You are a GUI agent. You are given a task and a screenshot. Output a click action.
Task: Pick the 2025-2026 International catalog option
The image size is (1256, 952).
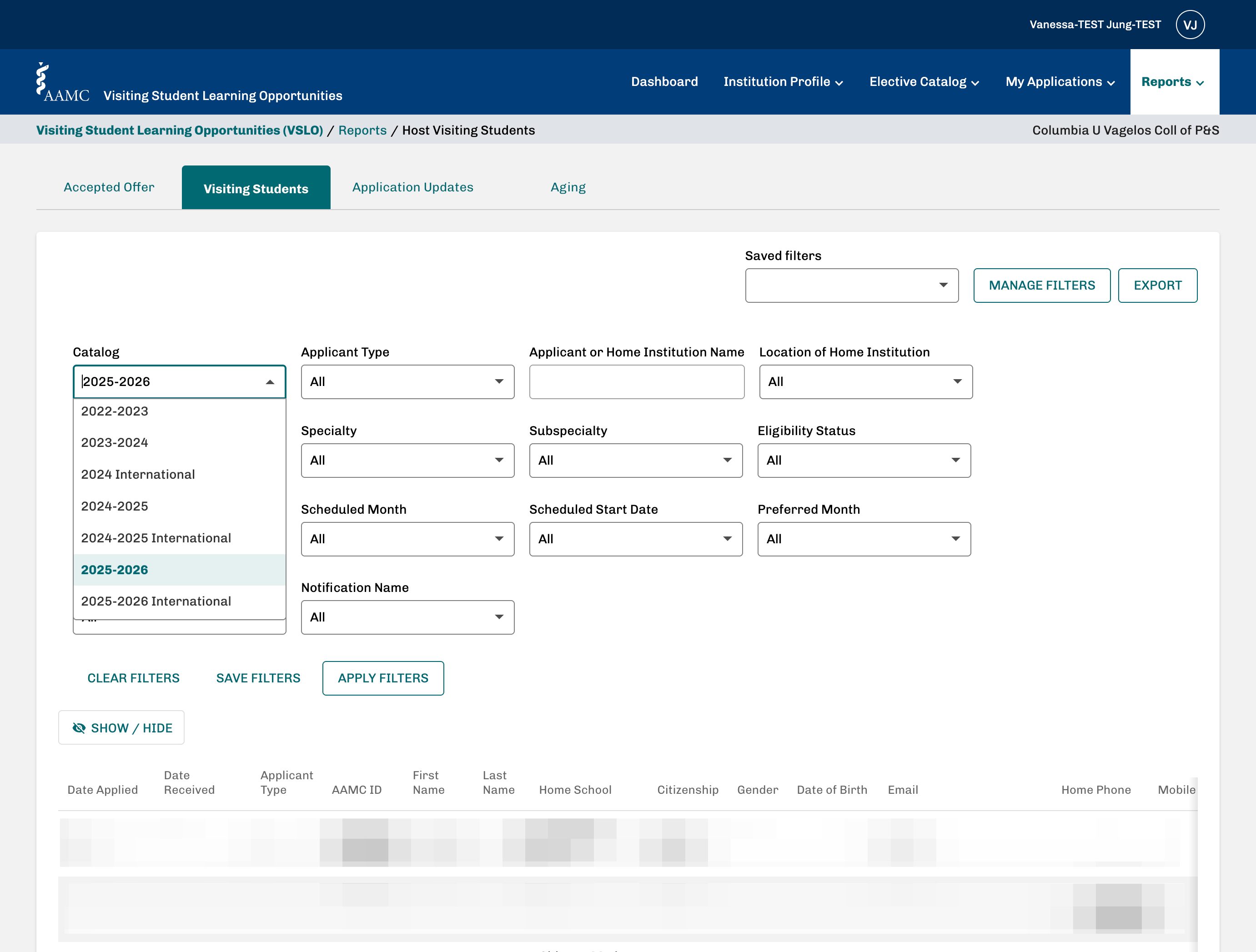click(x=180, y=601)
